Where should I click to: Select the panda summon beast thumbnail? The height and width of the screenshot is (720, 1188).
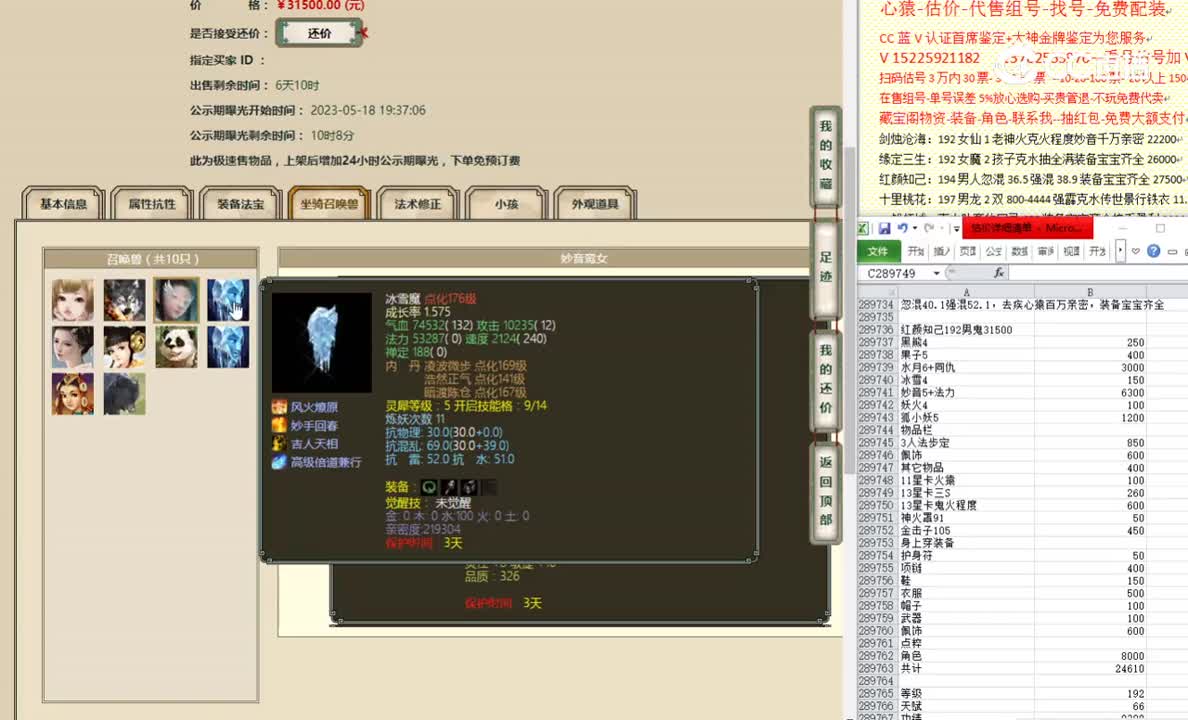(x=176, y=348)
